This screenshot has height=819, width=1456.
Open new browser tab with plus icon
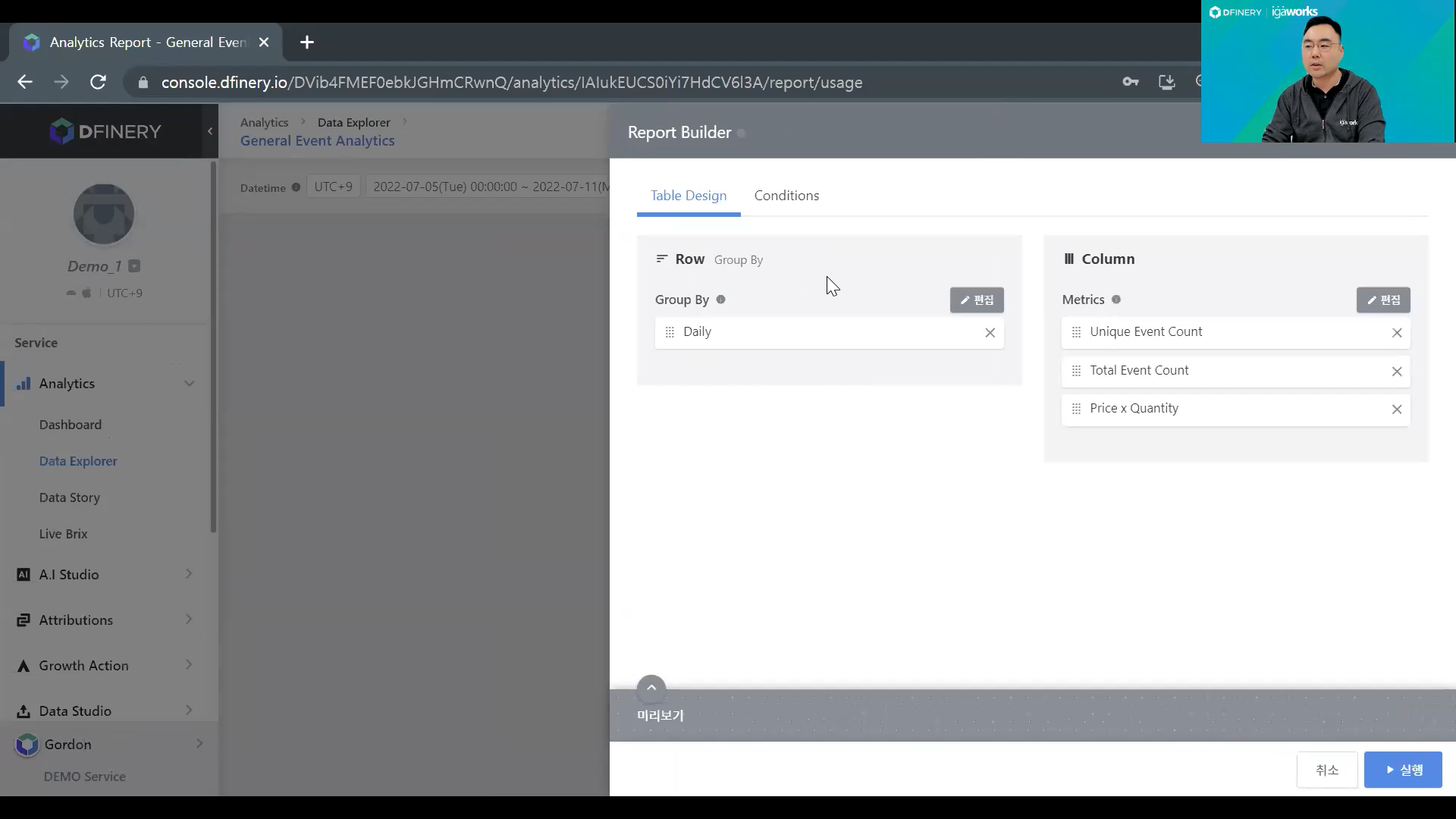pos(307,42)
